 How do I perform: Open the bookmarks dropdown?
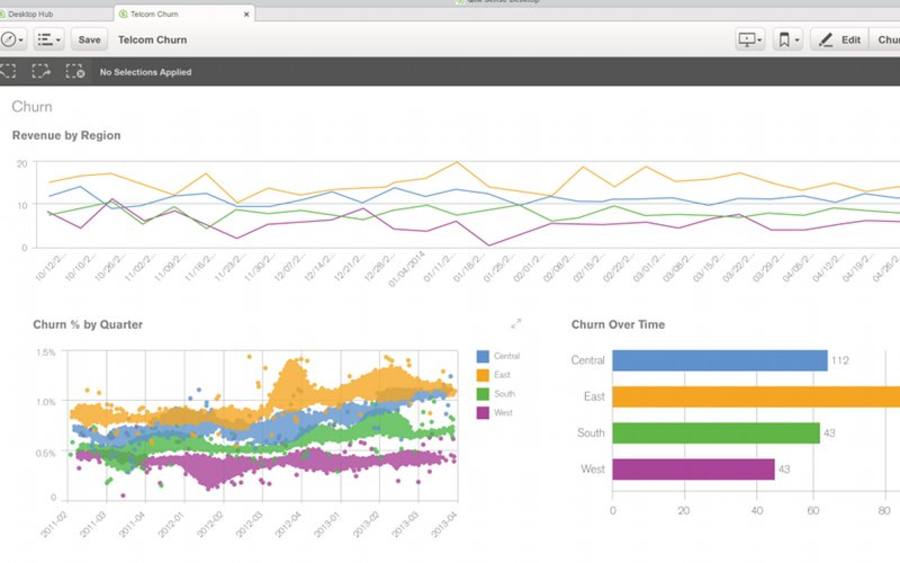[x=788, y=40]
